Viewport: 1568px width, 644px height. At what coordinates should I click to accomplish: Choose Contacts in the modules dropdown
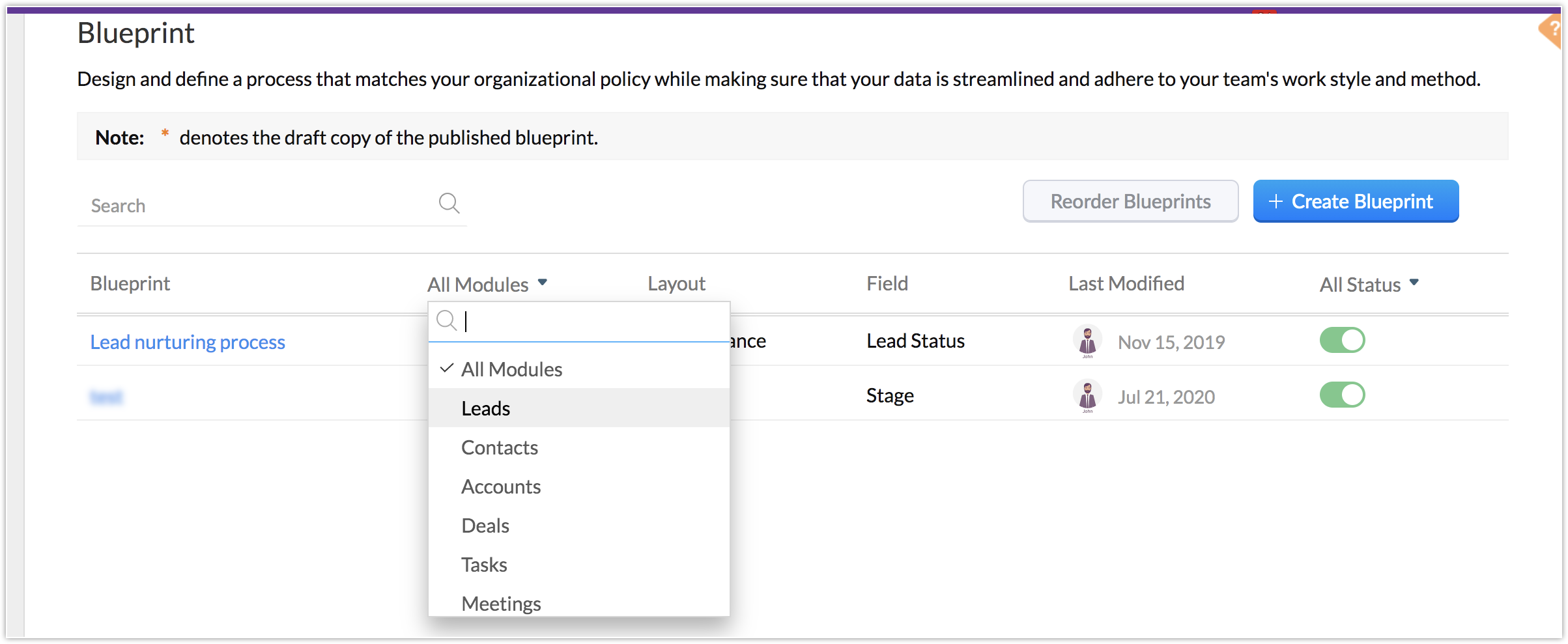pyautogui.click(x=500, y=447)
